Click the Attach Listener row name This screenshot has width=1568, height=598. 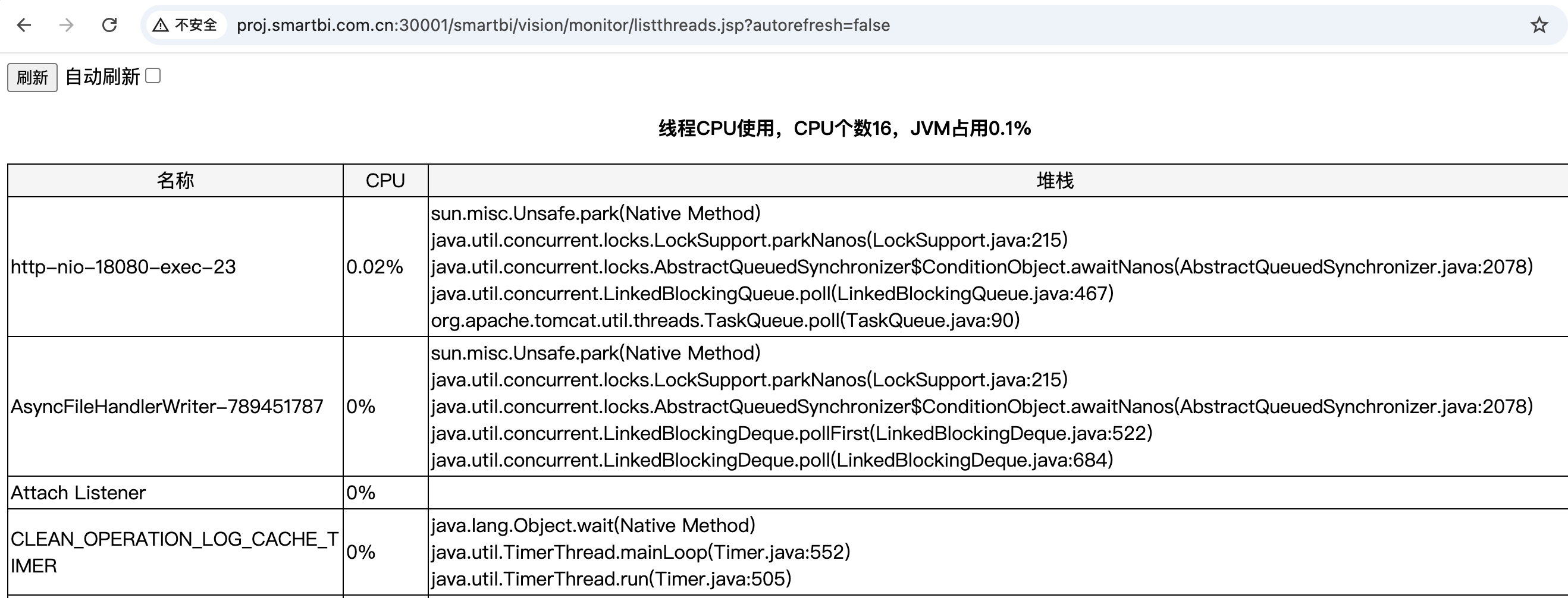78,493
